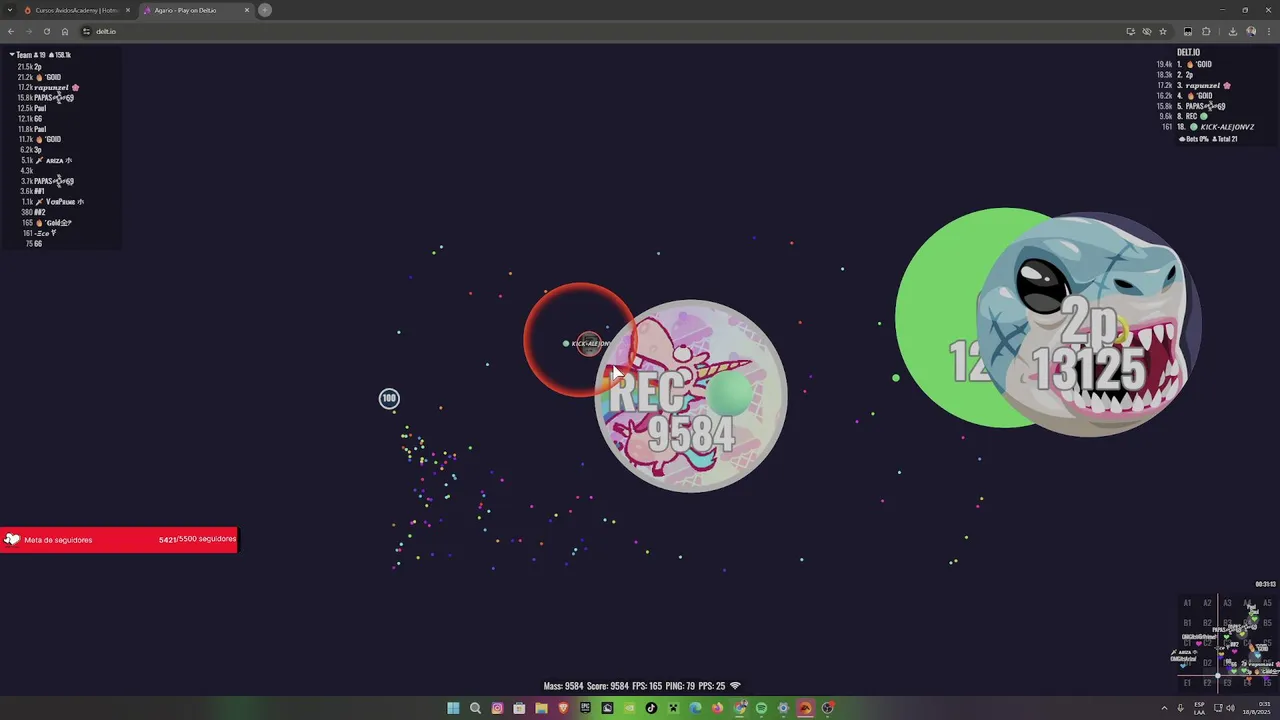This screenshot has height=720, width=1280.
Task: Open Brave browser in the taskbar
Action: point(563,708)
